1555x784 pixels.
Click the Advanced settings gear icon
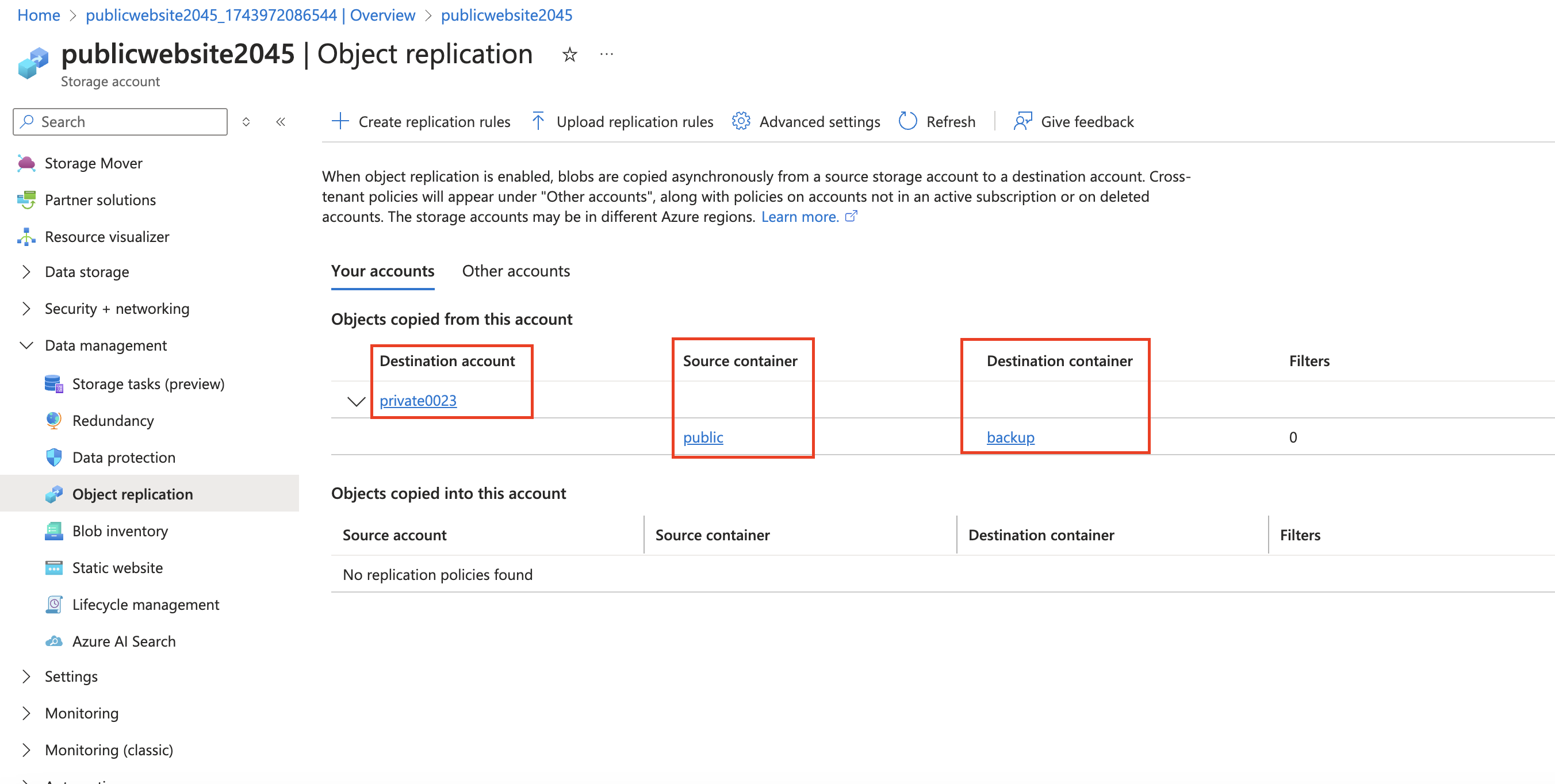coord(741,121)
